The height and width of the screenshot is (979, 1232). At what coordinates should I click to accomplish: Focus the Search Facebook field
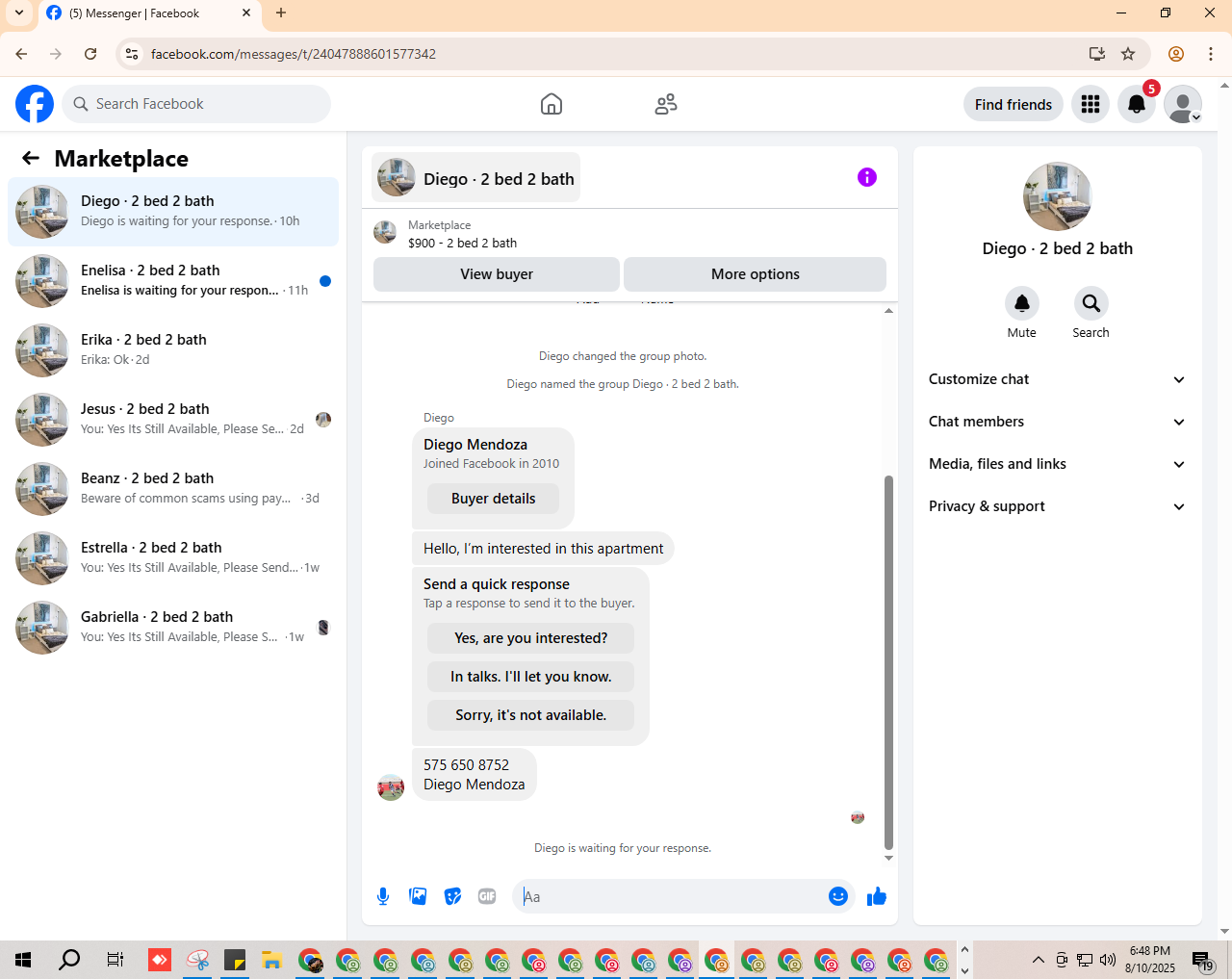pos(196,104)
